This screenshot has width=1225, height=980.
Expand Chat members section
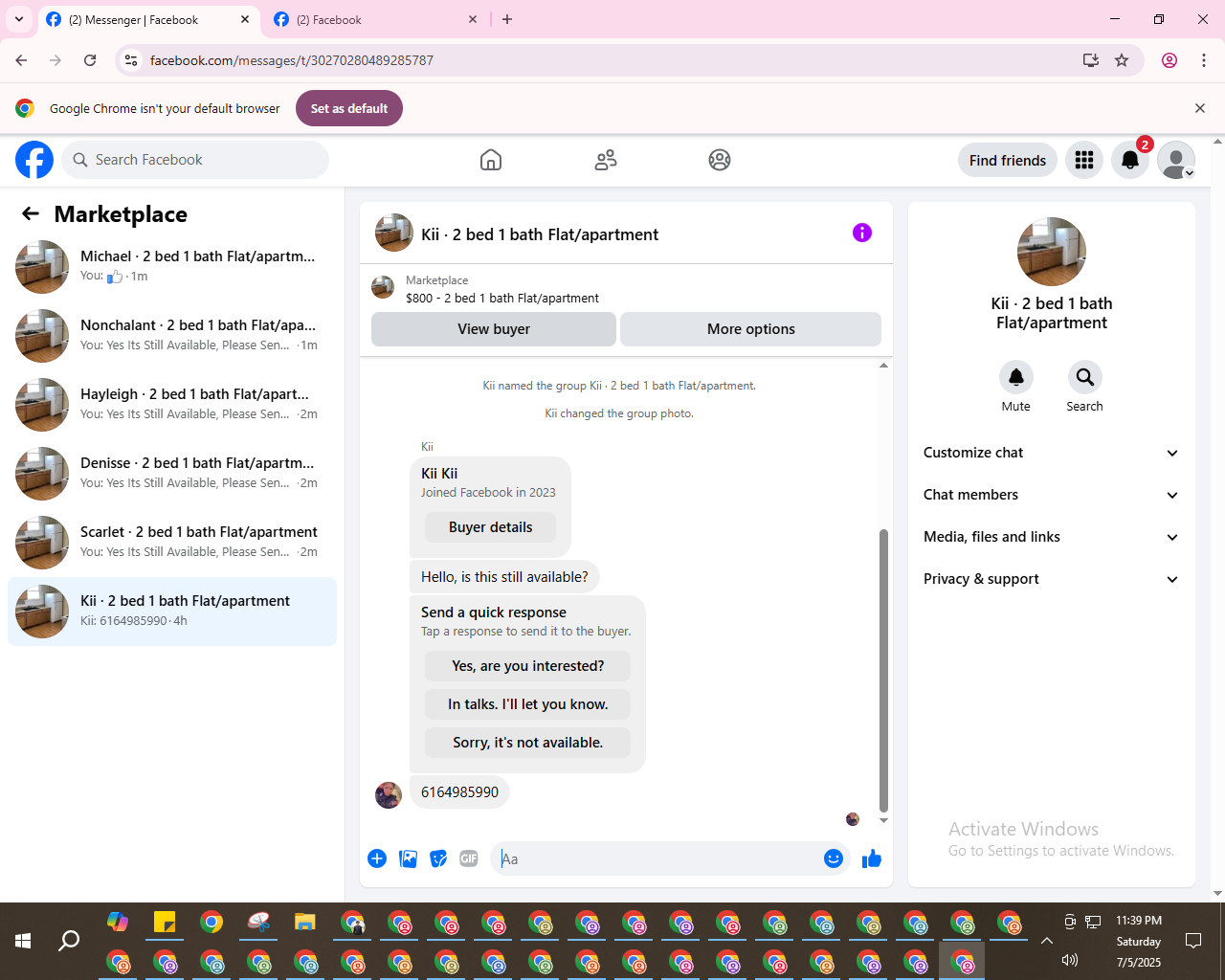(x=1051, y=495)
